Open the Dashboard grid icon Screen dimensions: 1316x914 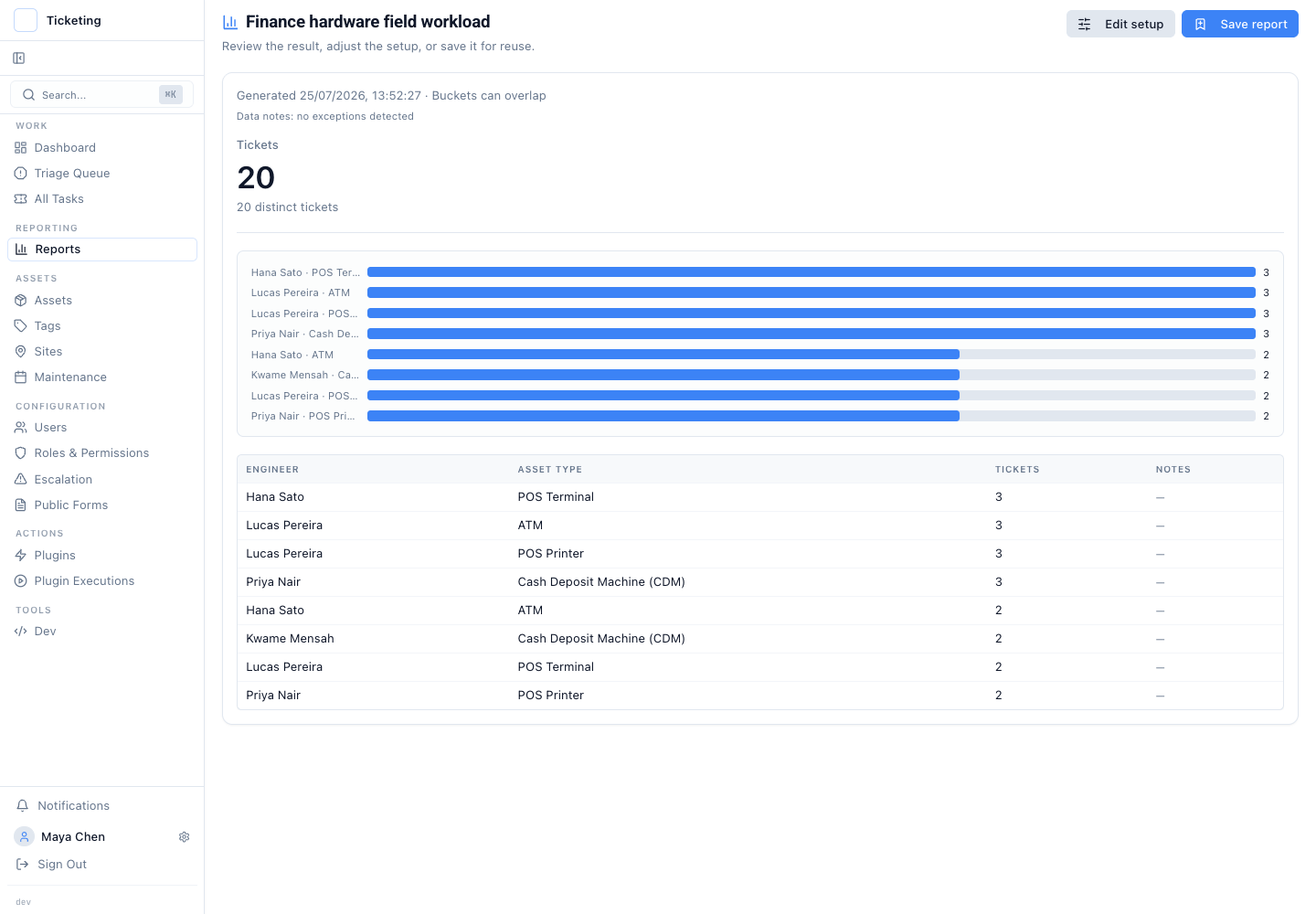point(21,148)
